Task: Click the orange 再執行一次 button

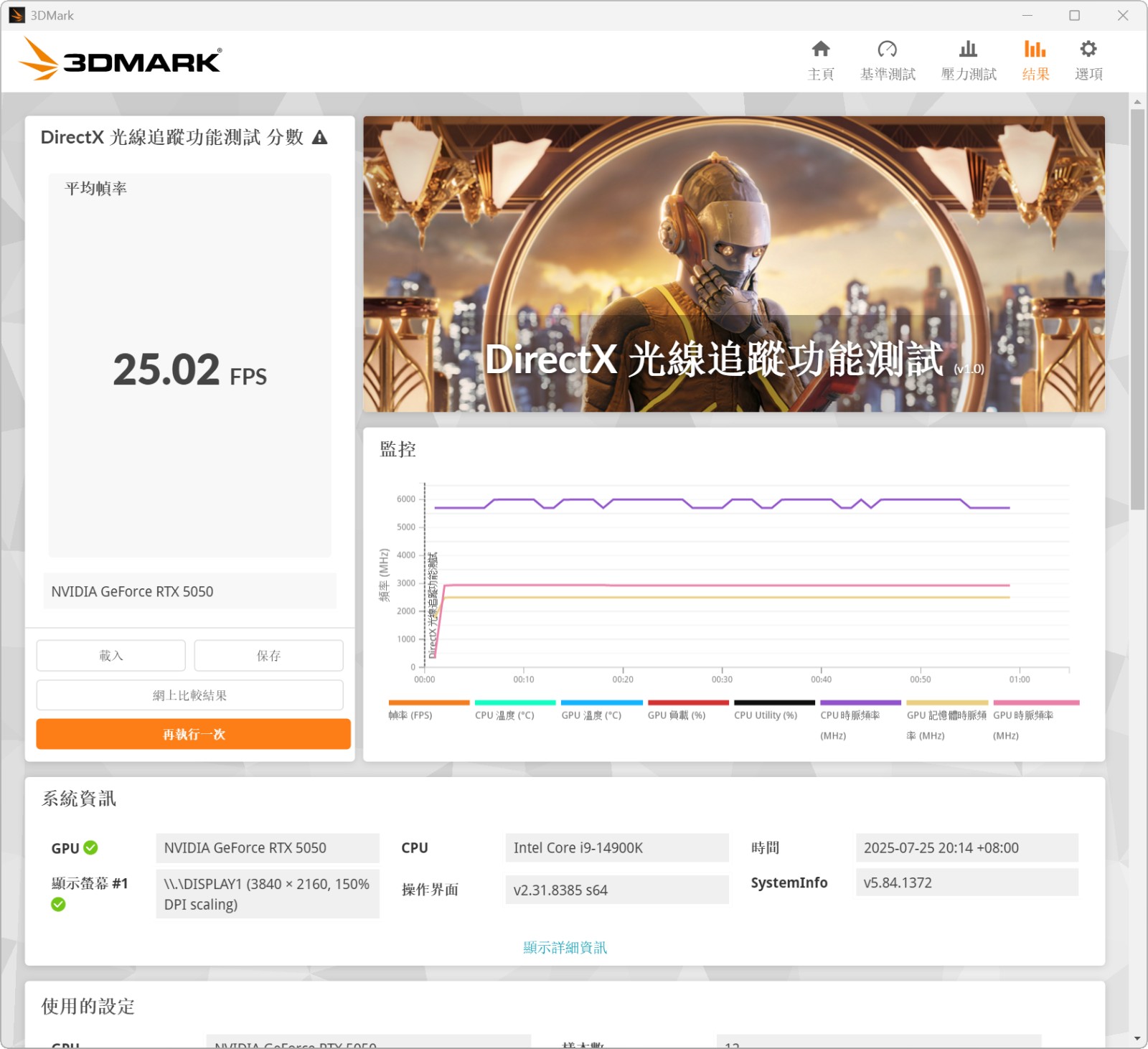Action: pos(193,734)
